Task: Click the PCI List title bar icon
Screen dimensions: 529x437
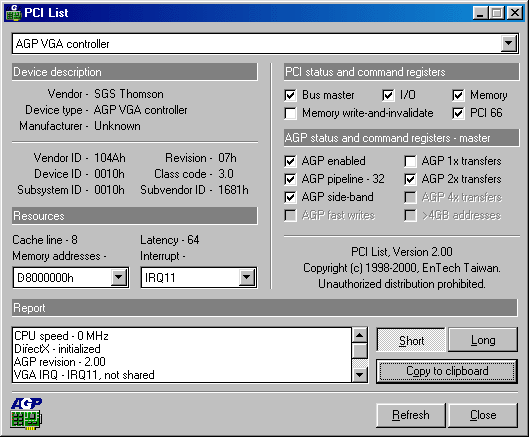Action: (x=14, y=13)
